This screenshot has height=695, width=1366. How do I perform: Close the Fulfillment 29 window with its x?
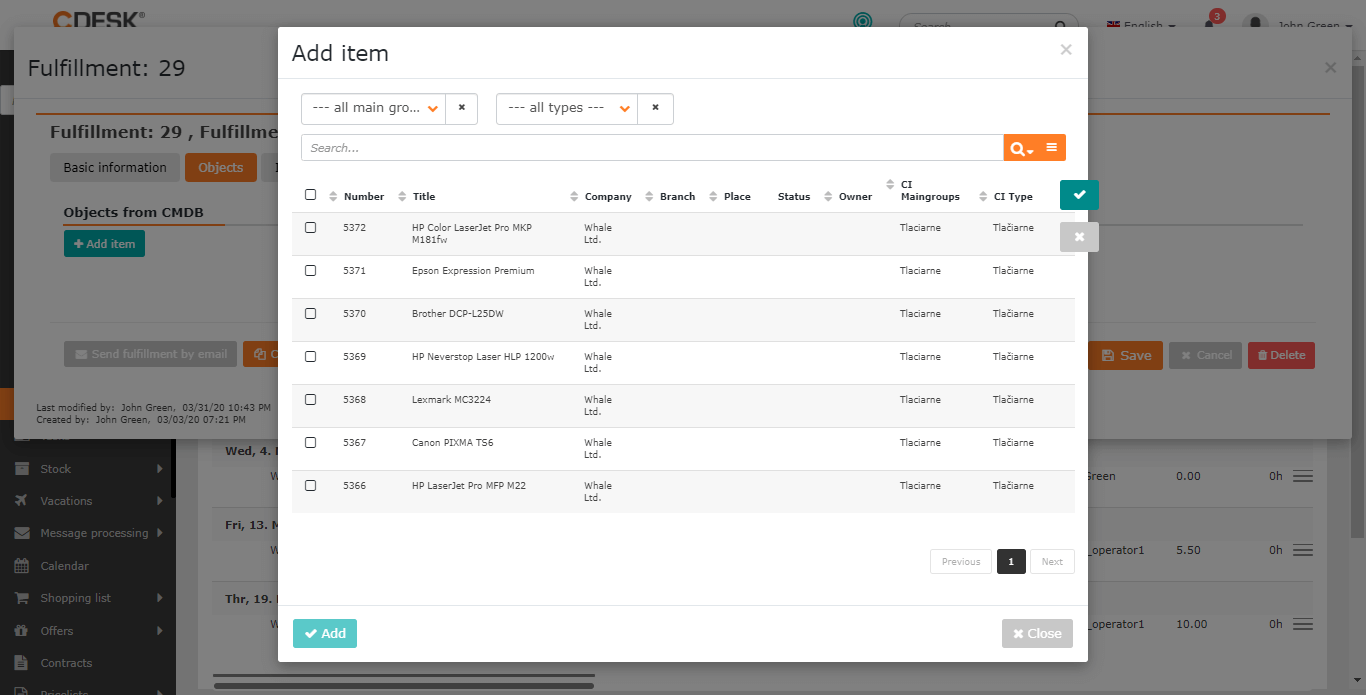click(x=1330, y=68)
